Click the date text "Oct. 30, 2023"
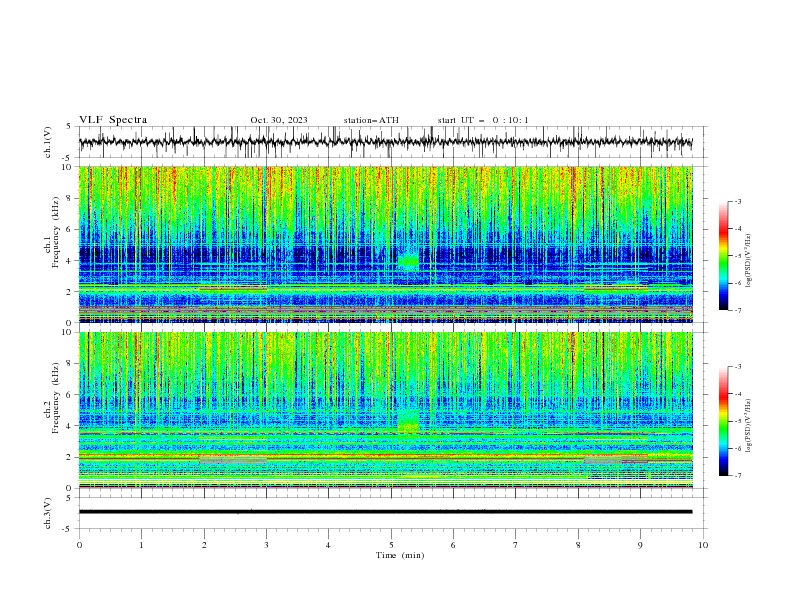The image size is (792, 612). pos(279,120)
